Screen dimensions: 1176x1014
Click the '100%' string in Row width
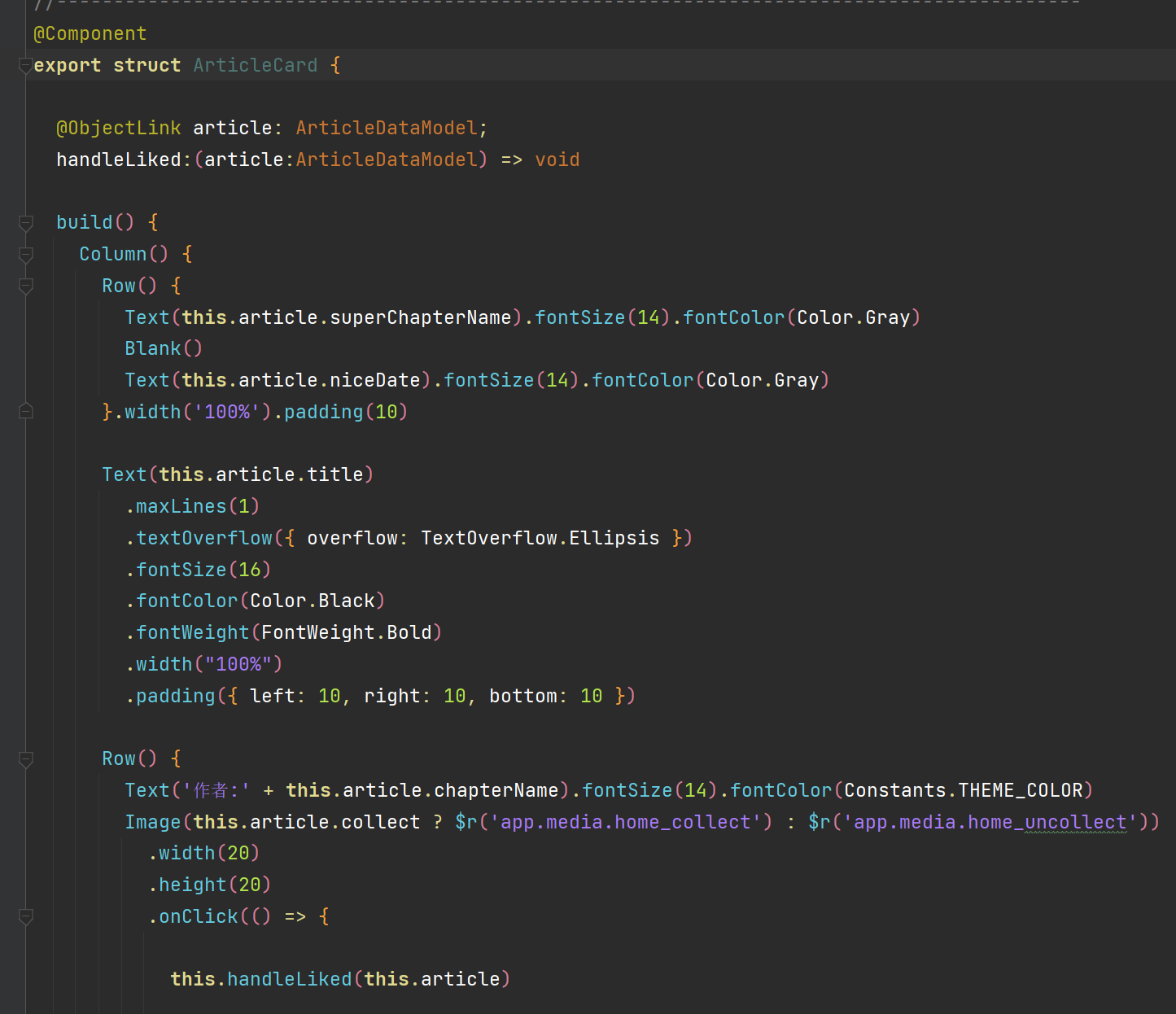[227, 412]
